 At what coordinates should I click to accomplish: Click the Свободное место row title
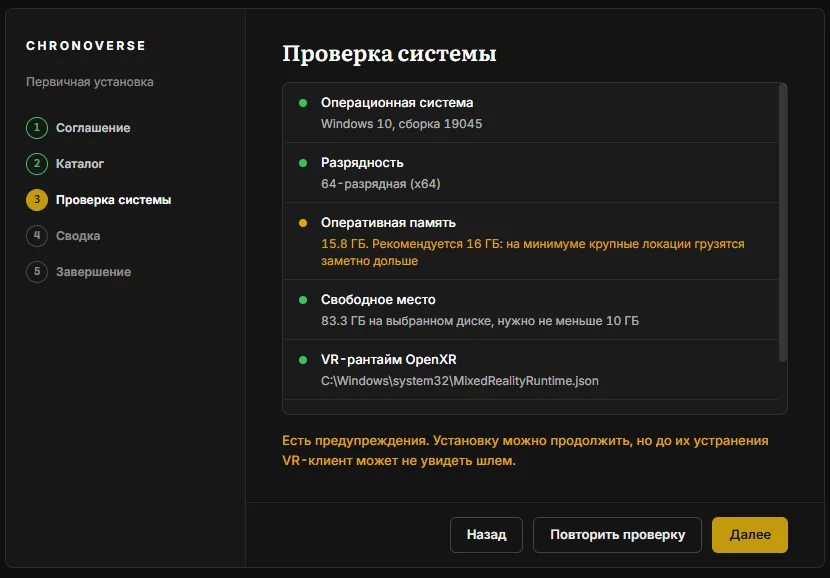(x=378, y=300)
